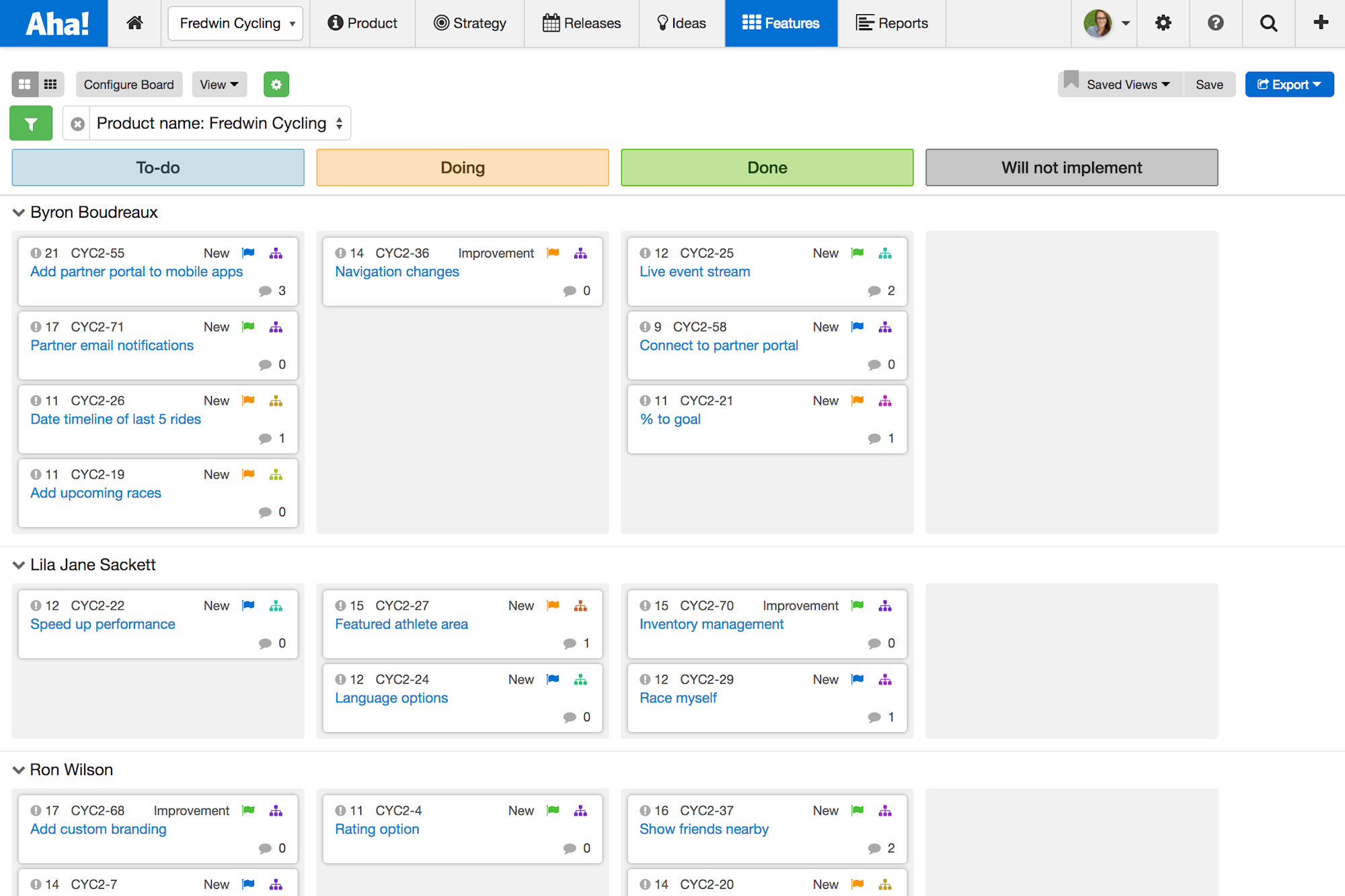Screen dimensions: 1345x896
Task: Click the Configure Board button
Action: click(x=128, y=84)
